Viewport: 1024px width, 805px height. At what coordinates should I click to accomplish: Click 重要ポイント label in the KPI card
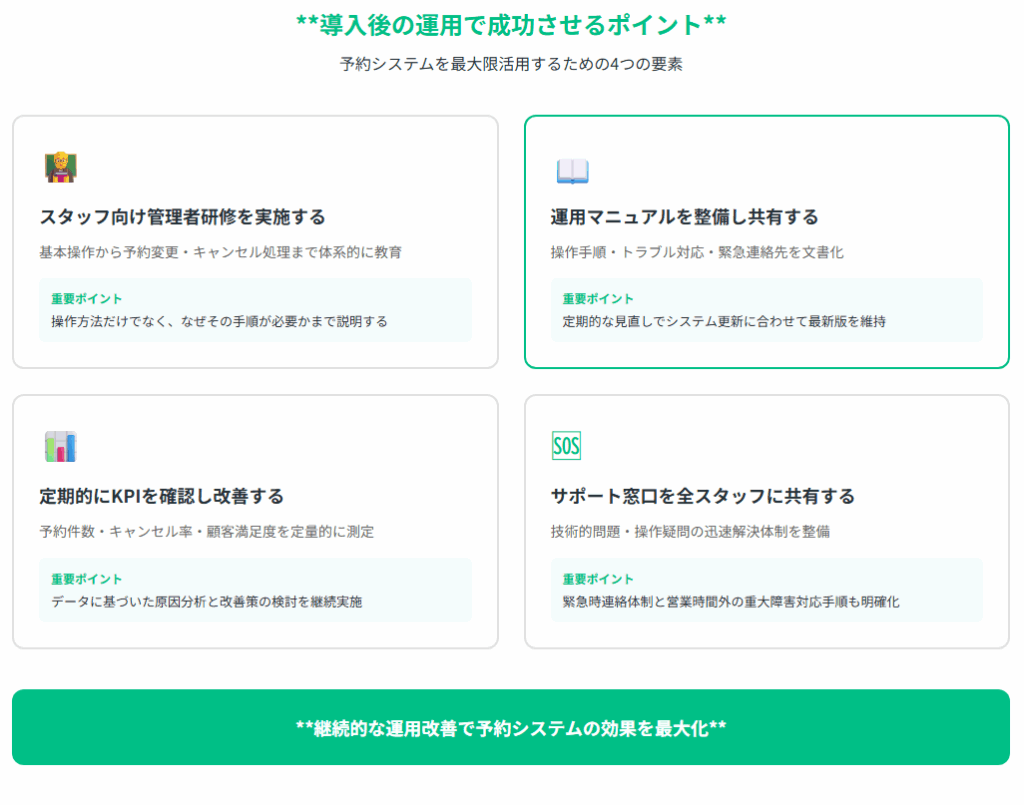click(86, 579)
